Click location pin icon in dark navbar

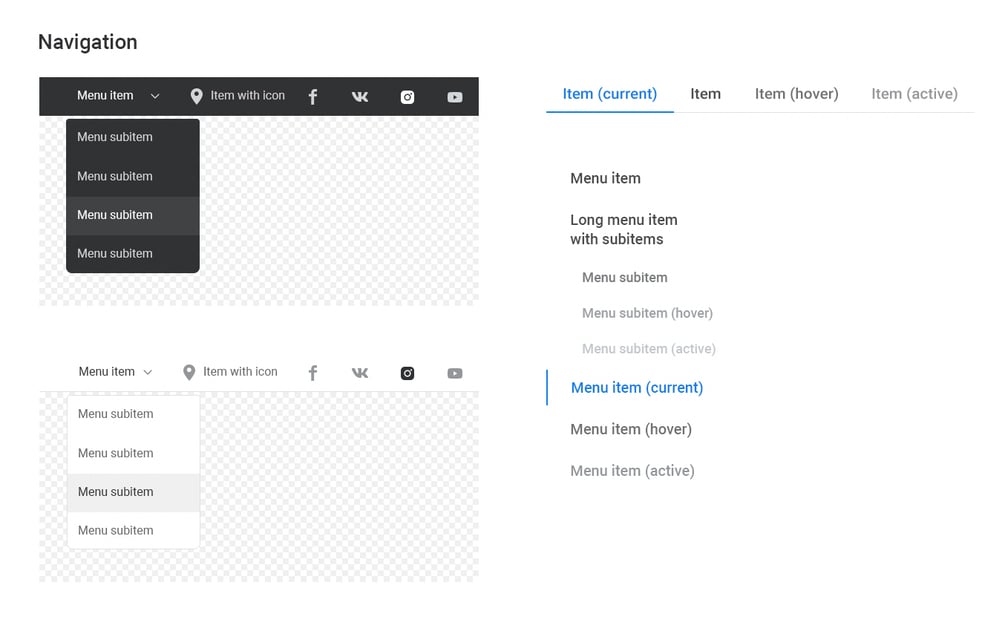[x=197, y=96]
